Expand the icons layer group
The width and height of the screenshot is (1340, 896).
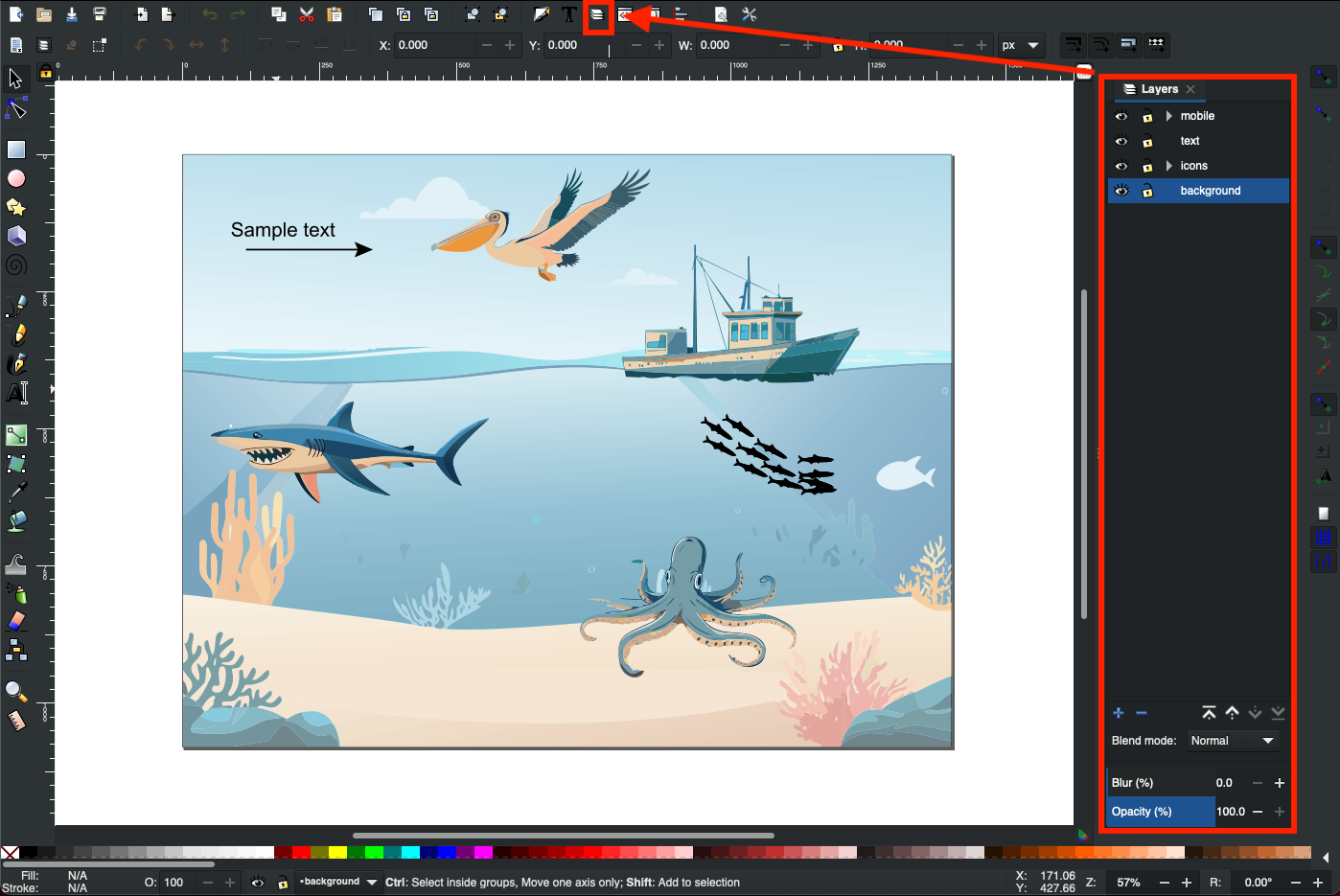point(1167,165)
